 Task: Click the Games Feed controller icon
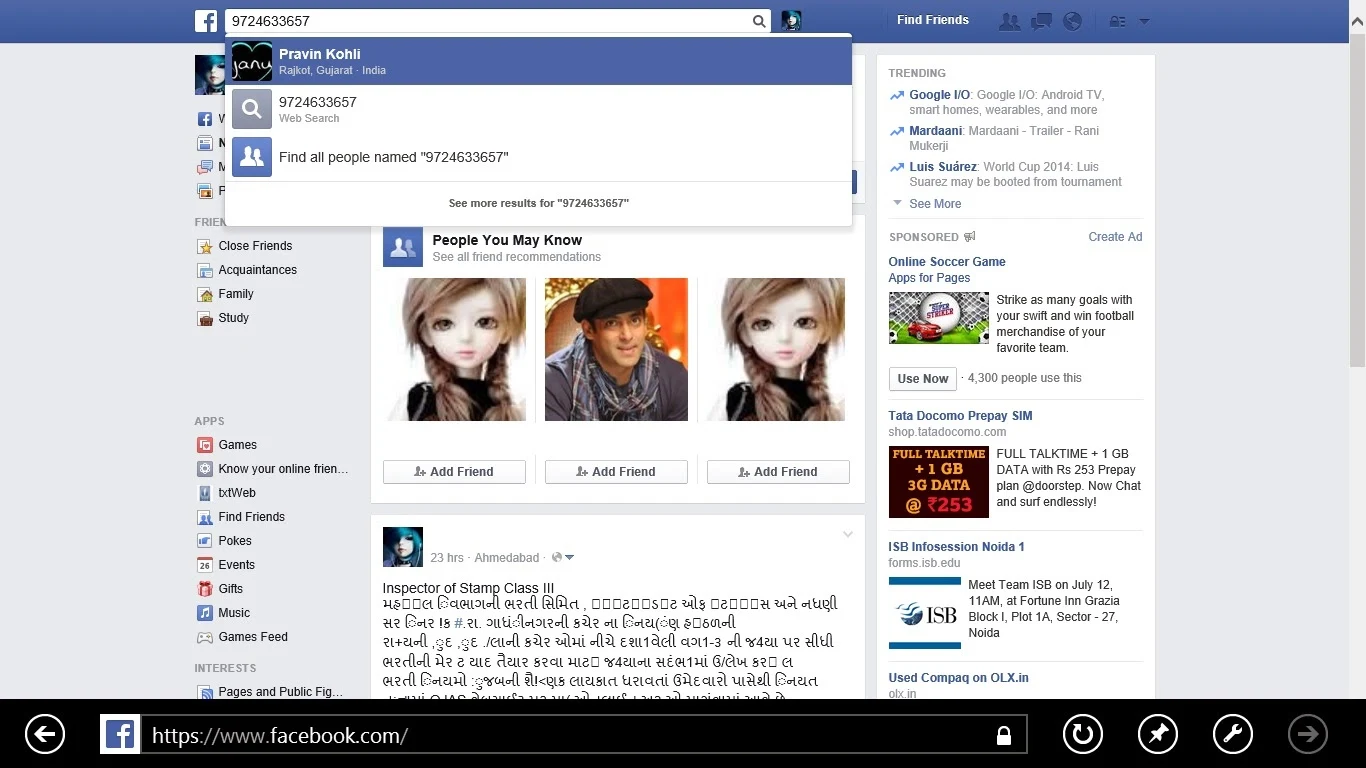coord(205,637)
